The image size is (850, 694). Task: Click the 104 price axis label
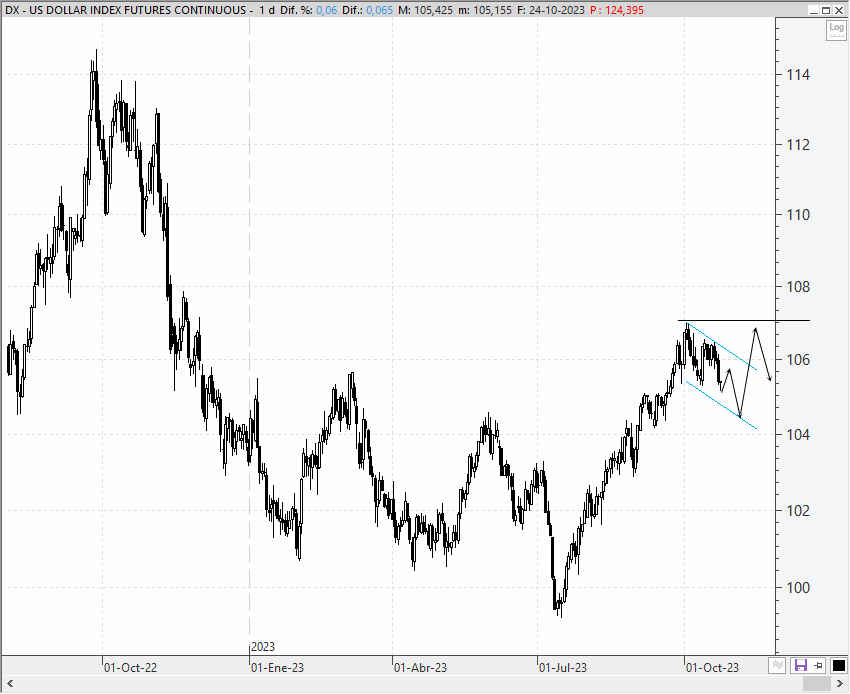(x=798, y=434)
